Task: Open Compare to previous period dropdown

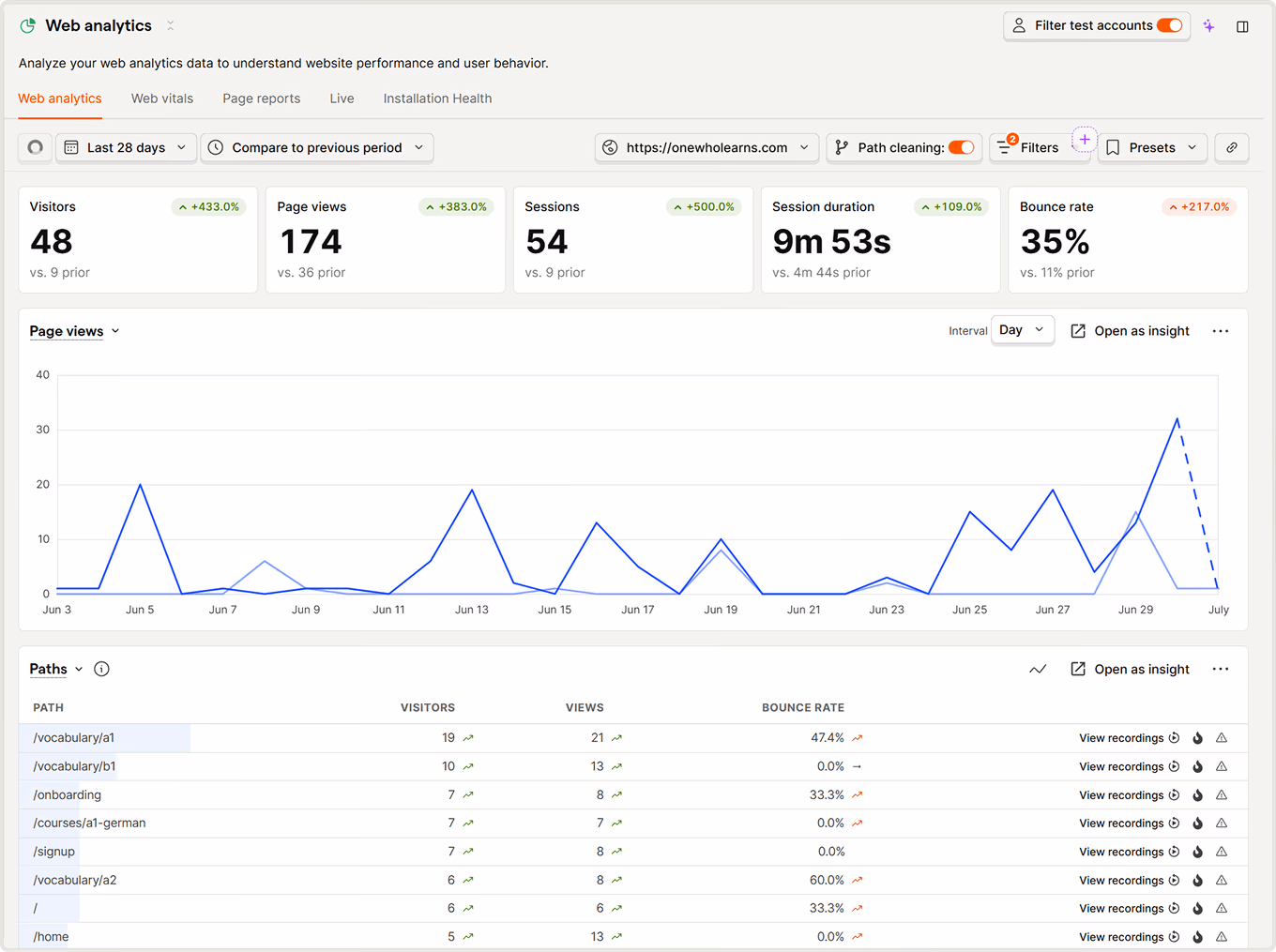Action: point(317,147)
